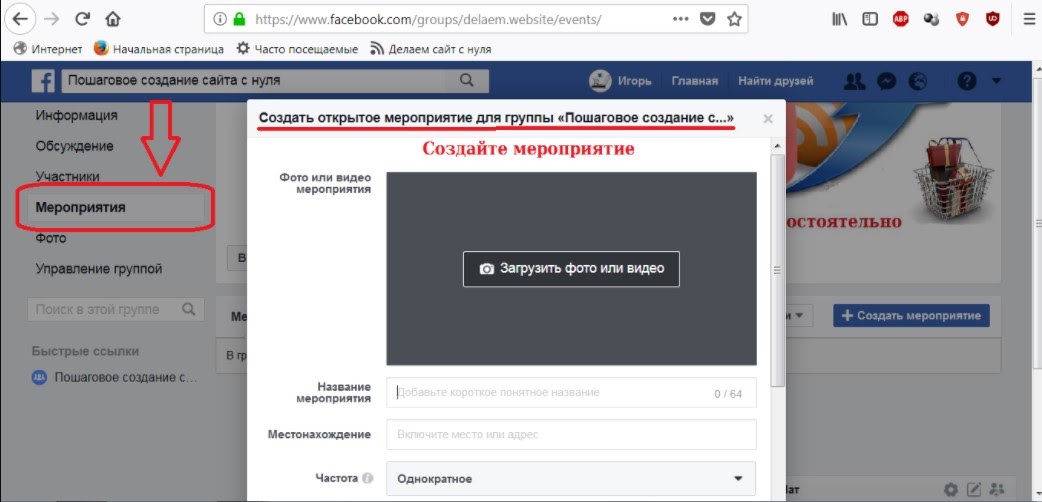The image size is (1042, 502).
Task: Select Обсуждение in group sidebar
Action: [74, 146]
